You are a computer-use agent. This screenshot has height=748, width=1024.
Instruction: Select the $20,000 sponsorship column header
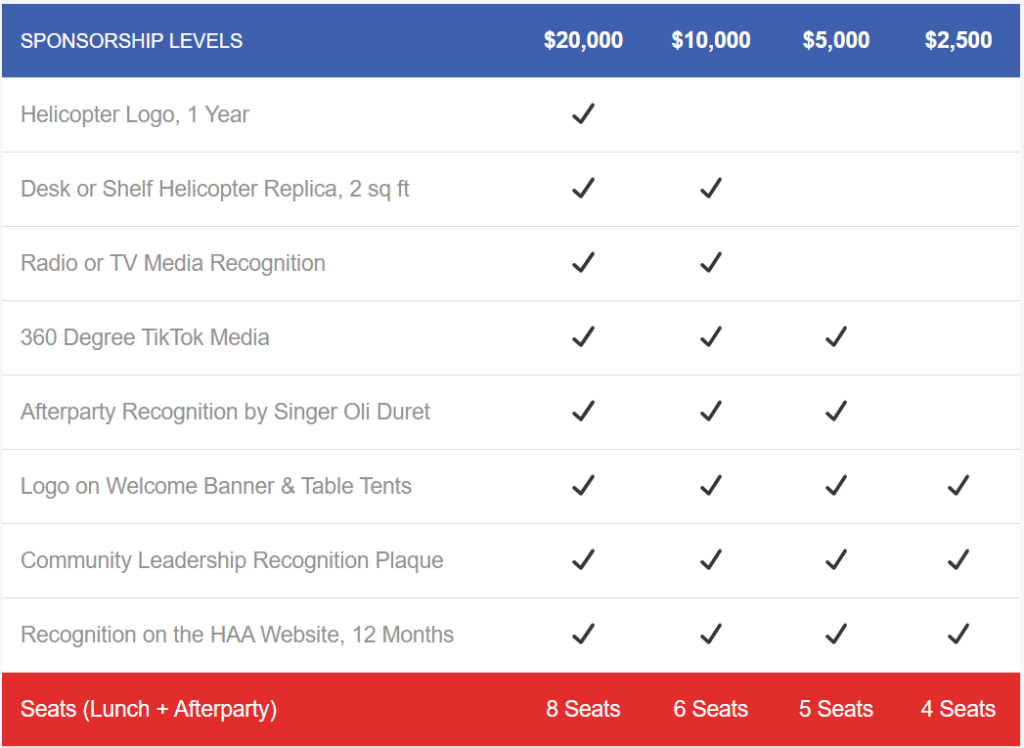click(583, 41)
